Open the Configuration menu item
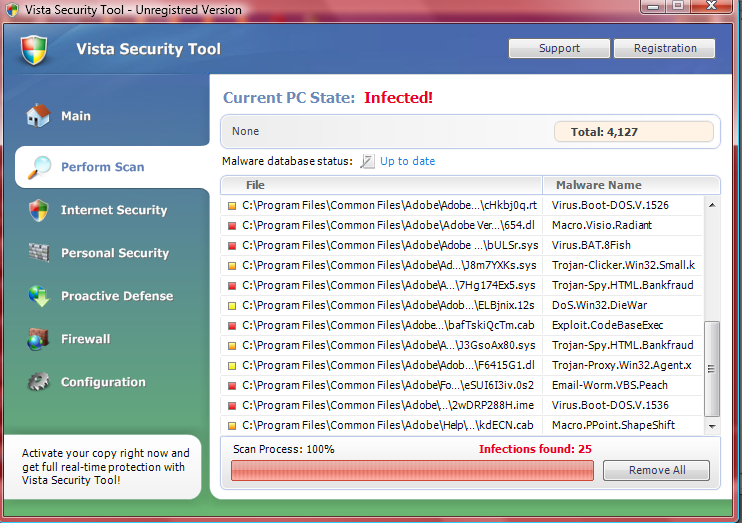This screenshot has height=523, width=742. (103, 382)
